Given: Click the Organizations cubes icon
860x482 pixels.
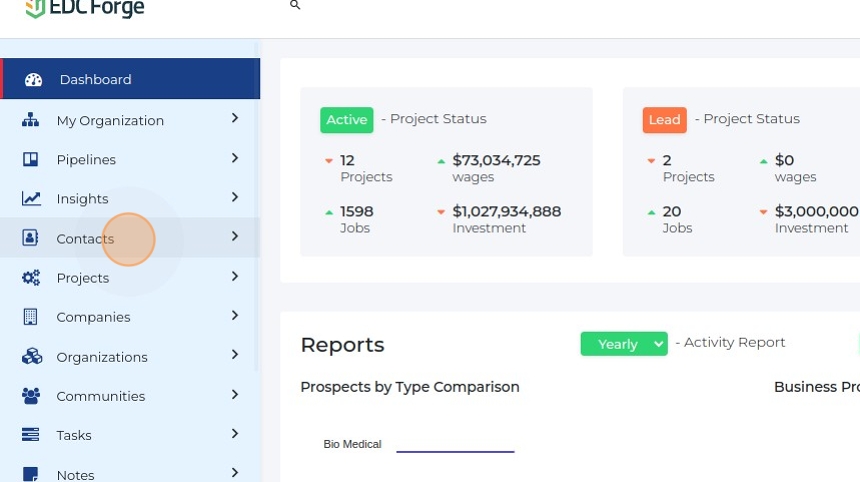Looking at the screenshot, I should coord(32,356).
